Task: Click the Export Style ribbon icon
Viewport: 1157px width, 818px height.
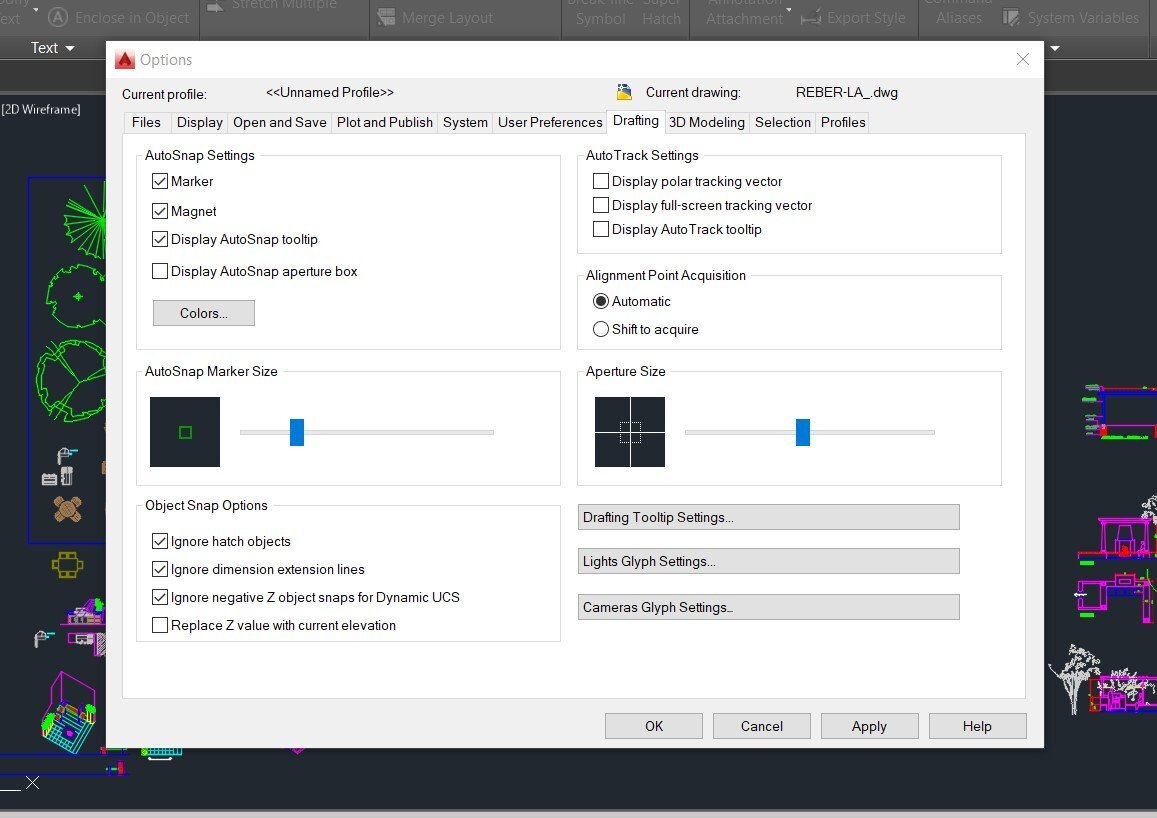Action: (x=811, y=18)
